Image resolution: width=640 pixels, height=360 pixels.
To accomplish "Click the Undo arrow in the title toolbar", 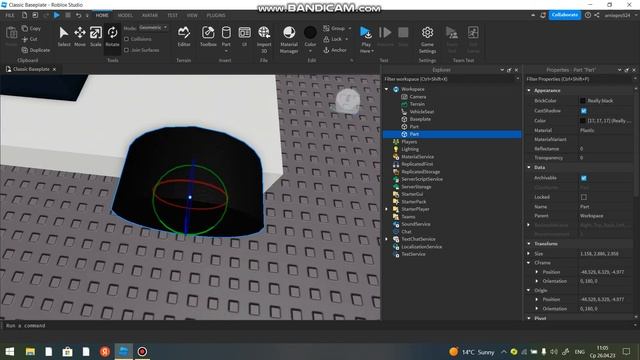I will [78, 15].
